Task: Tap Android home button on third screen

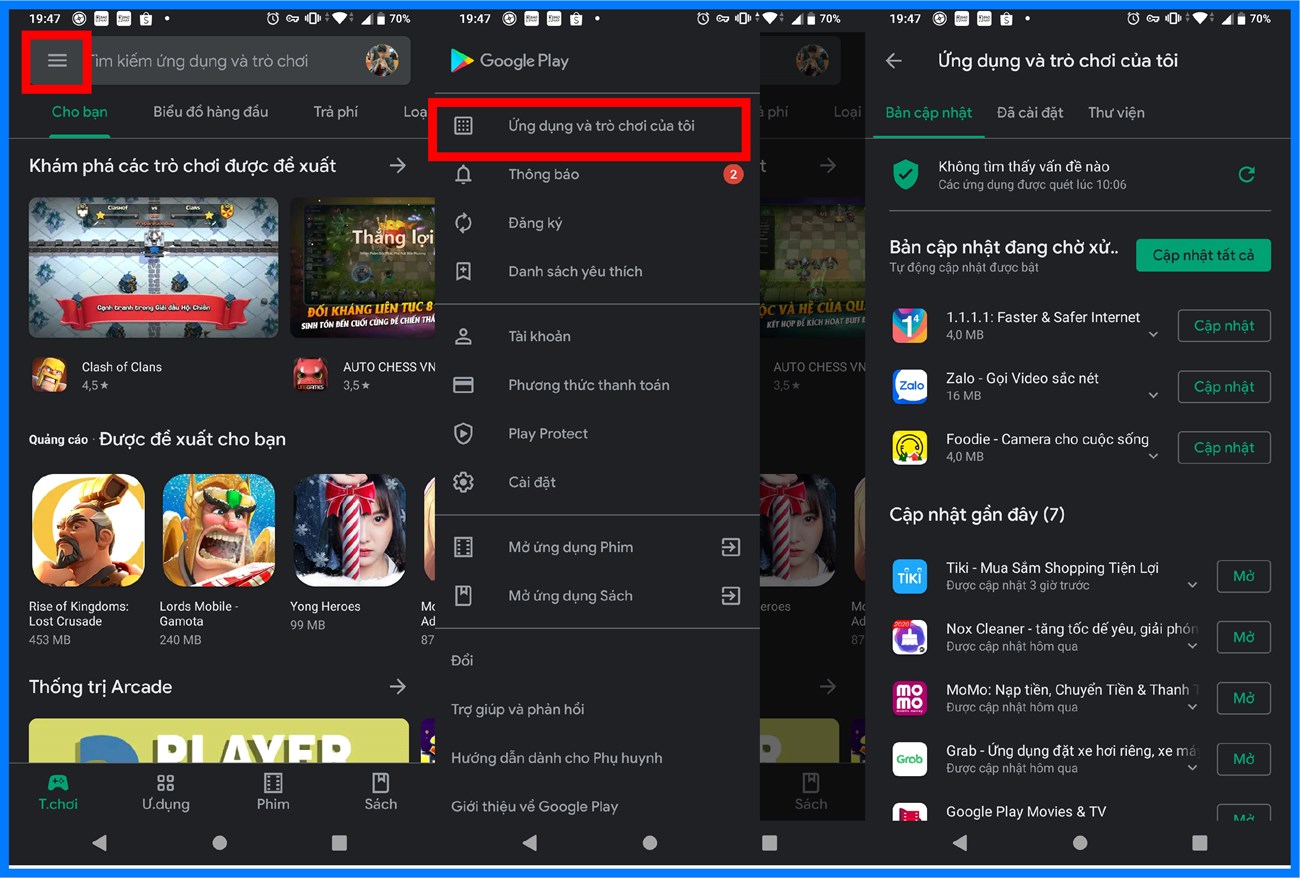Action: click(x=1079, y=843)
